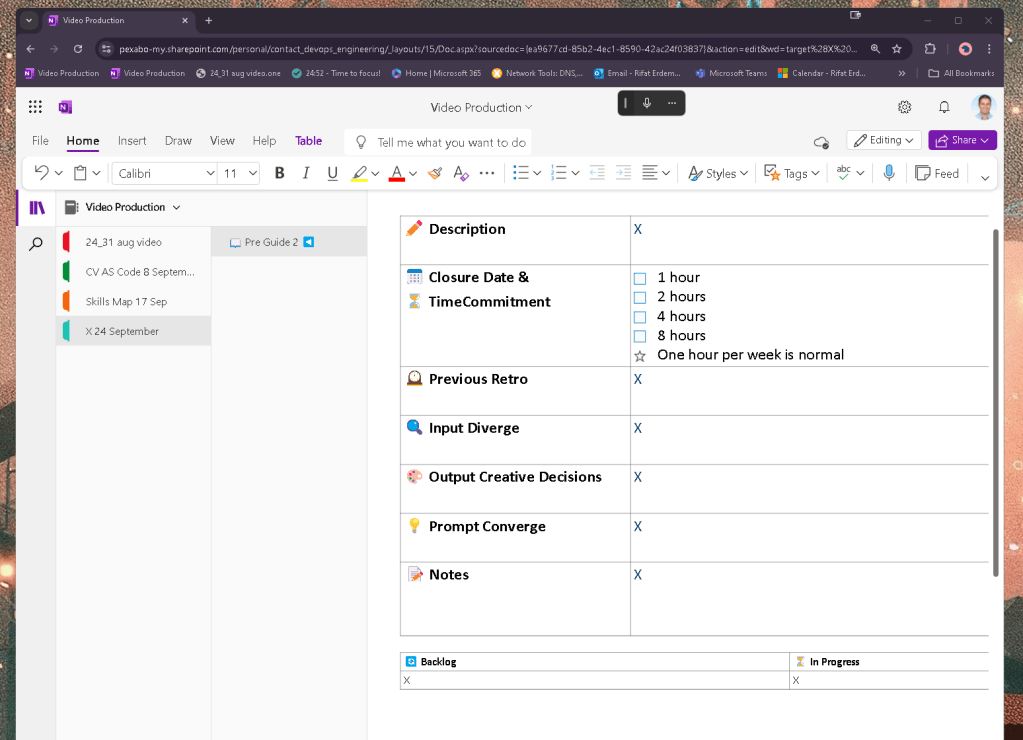Open more font options ellipsis
Image resolution: width=1023 pixels, height=740 pixels.
pyautogui.click(x=487, y=173)
